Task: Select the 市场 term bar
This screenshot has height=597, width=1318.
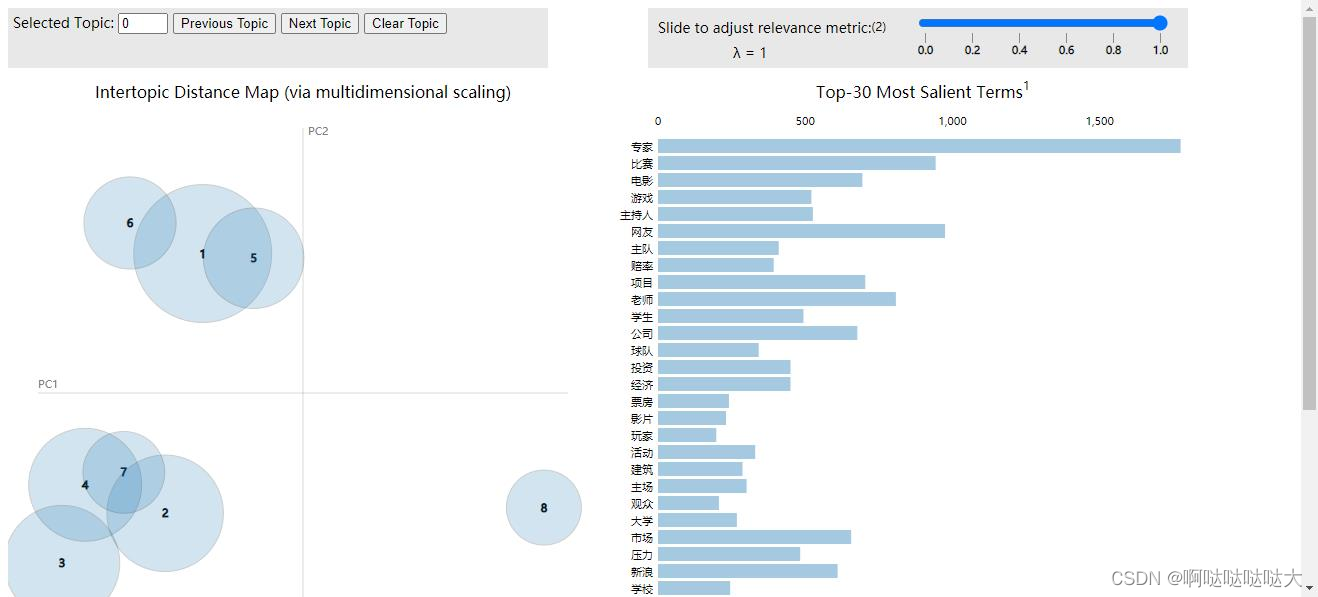Action: tap(754, 537)
